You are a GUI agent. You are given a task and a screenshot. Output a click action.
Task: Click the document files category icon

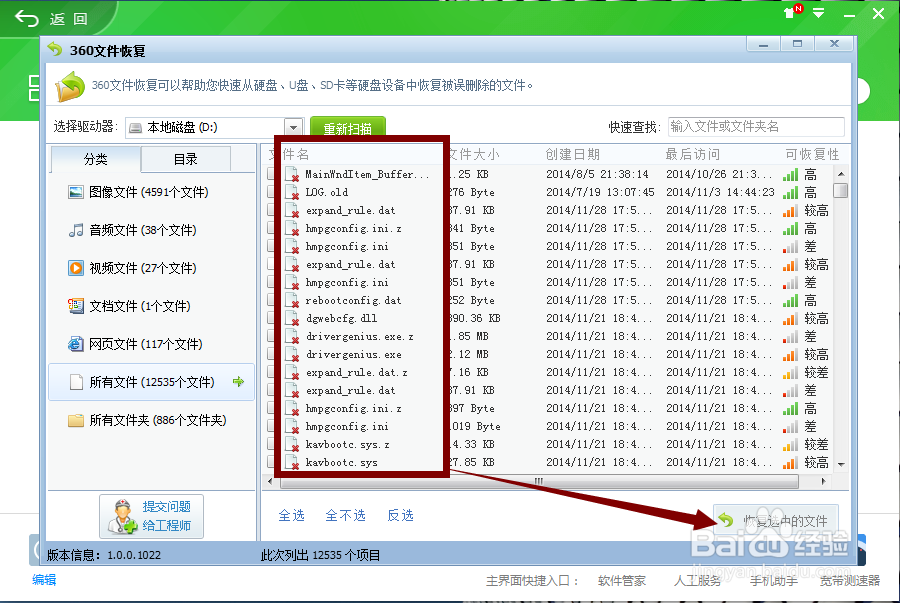click(76, 306)
